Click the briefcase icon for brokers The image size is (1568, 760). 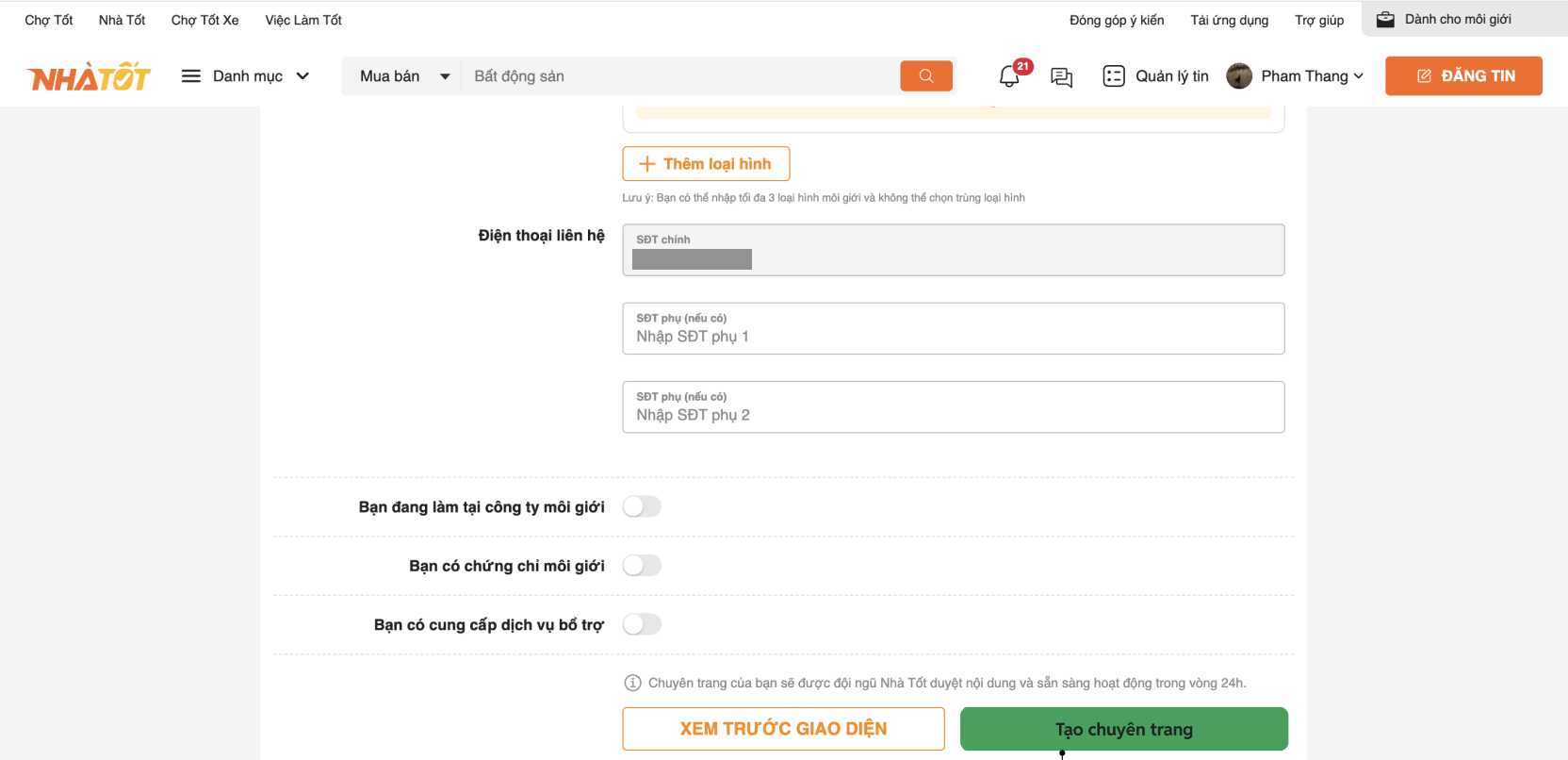(x=1385, y=20)
